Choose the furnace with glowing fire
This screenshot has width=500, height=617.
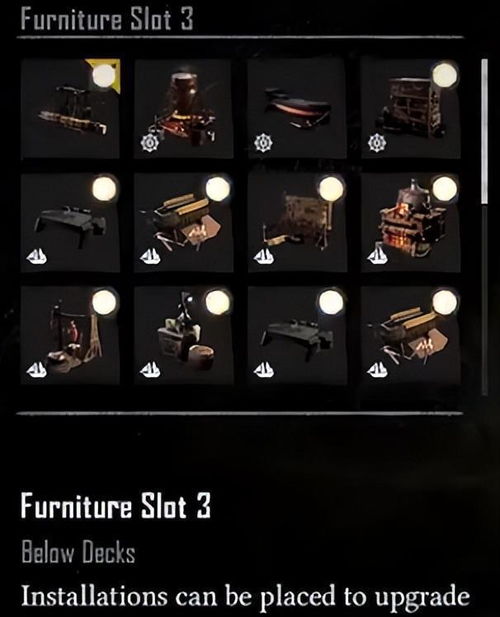point(411,222)
